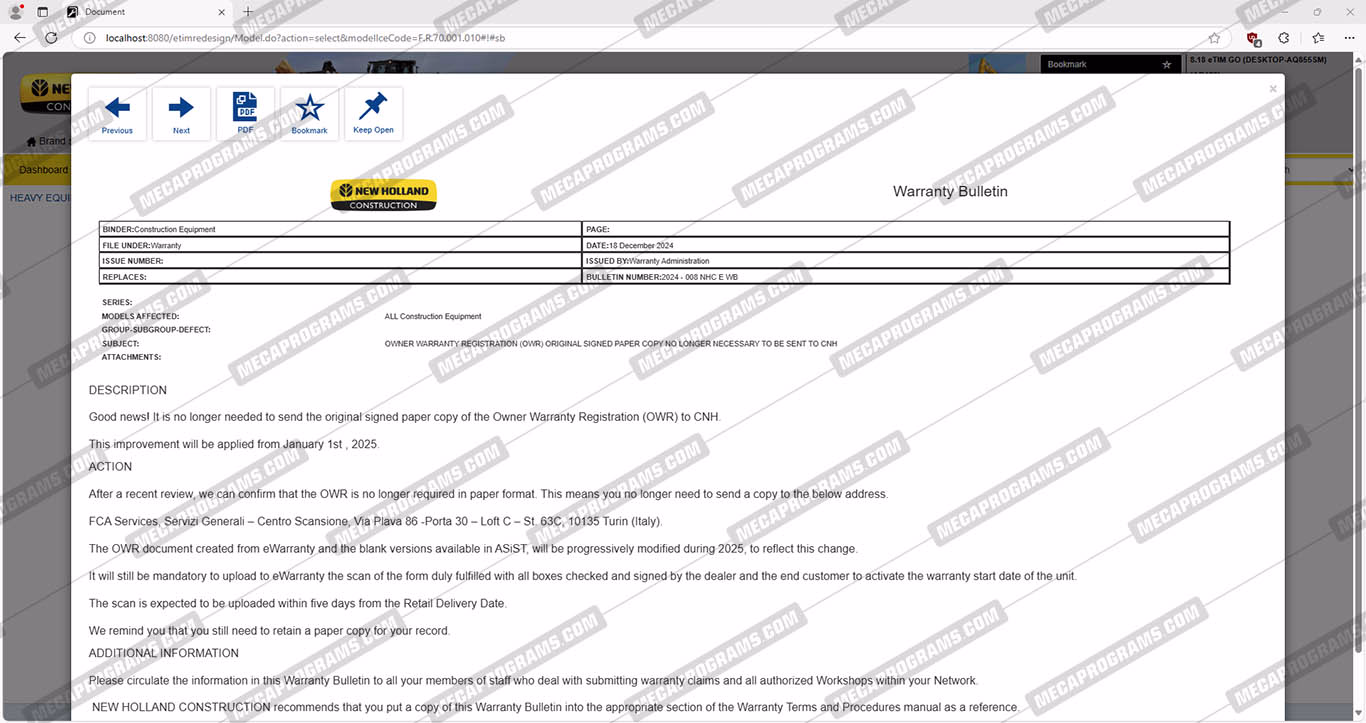
Task: Click 'ALL Construction Equipment' models text
Action: coord(433,316)
